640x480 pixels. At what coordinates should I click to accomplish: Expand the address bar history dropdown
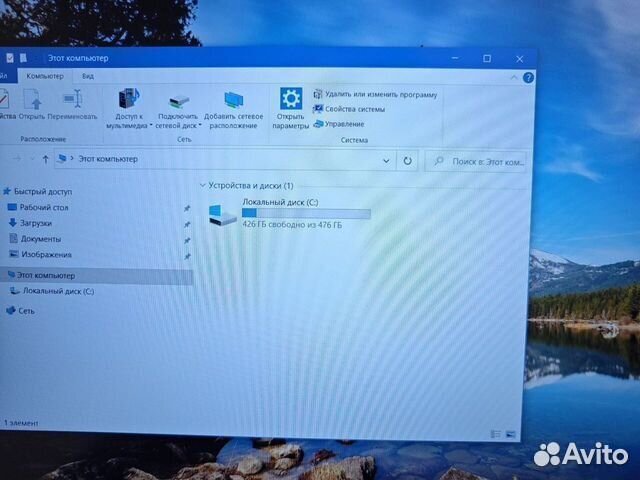(x=386, y=161)
